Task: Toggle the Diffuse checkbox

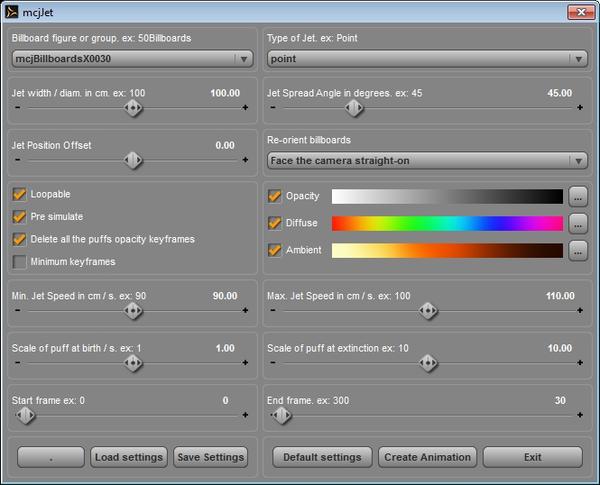Action: [274, 223]
